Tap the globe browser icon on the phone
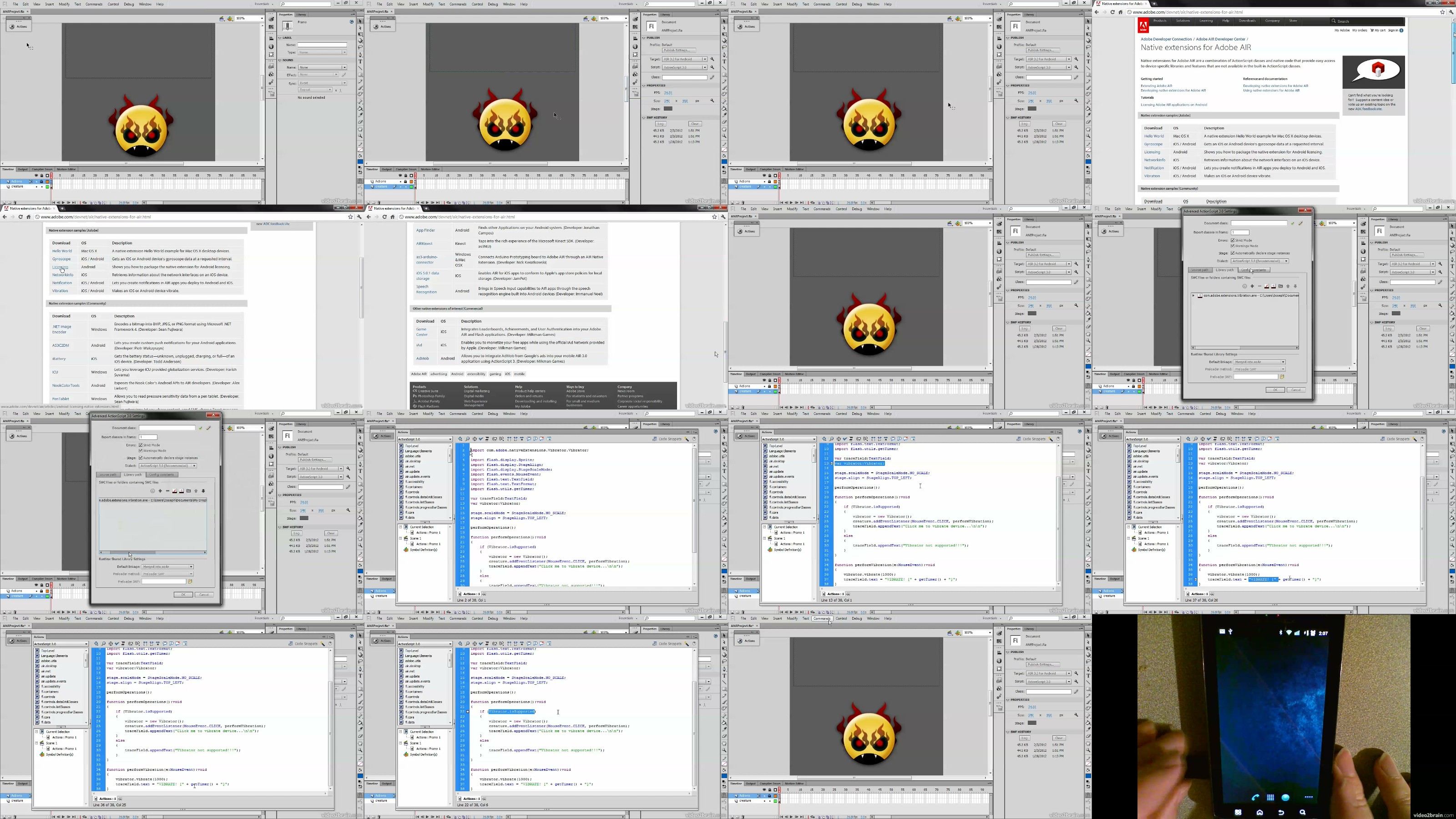The width and height of the screenshot is (1456, 819). 1286,797
